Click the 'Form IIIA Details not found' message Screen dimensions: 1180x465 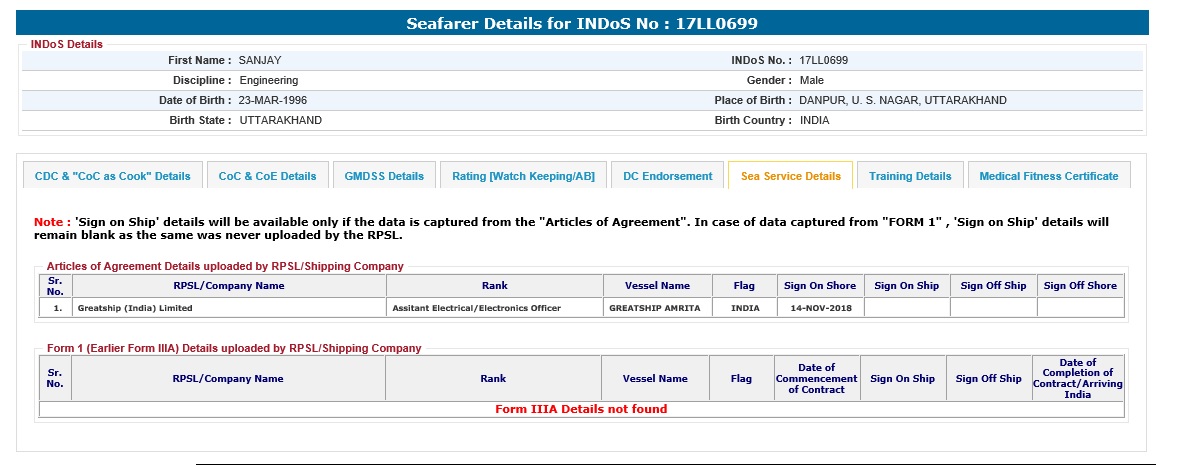pos(581,409)
